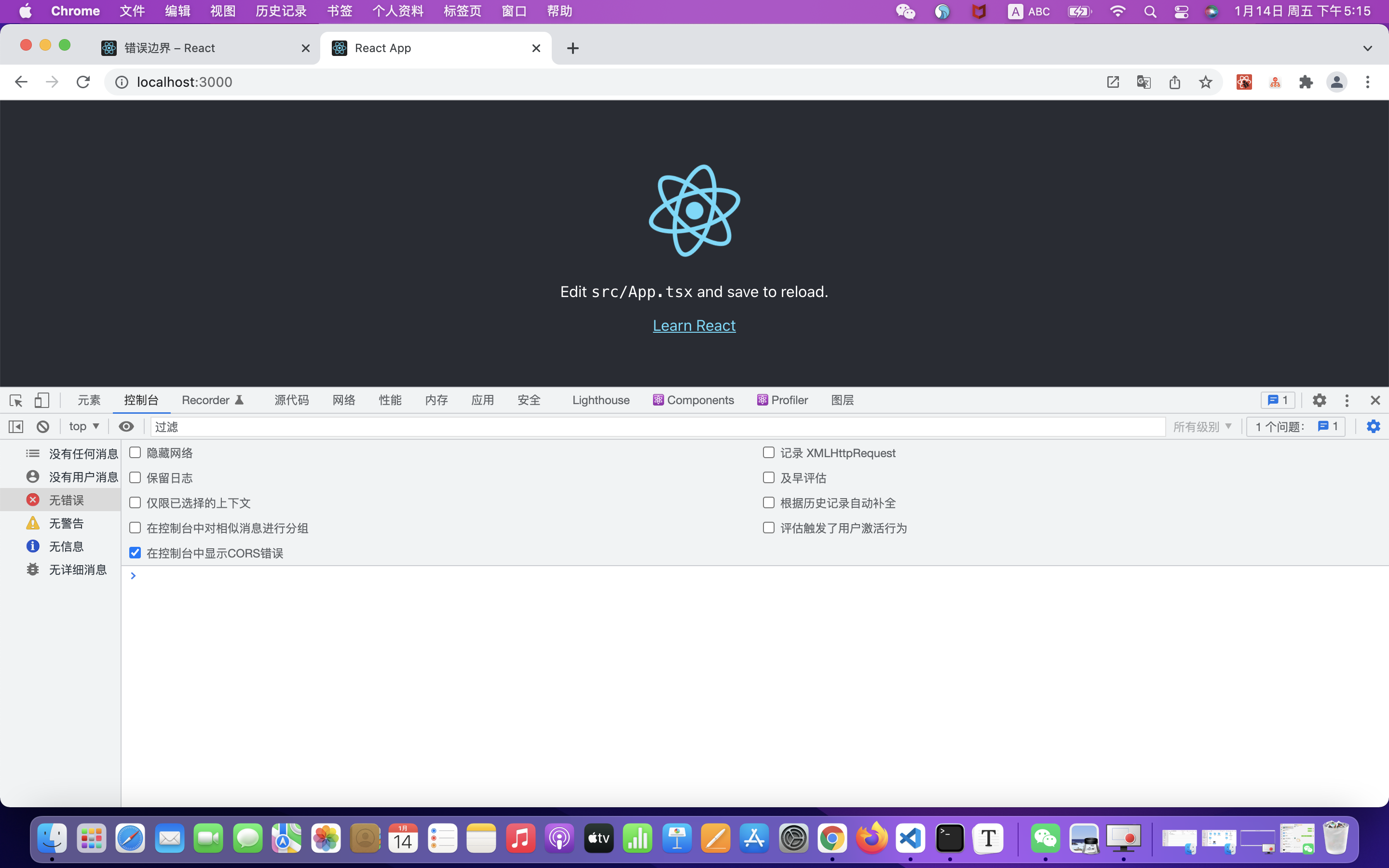The width and height of the screenshot is (1389, 868).
Task: Open the React DevTools extension icon
Action: (x=1244, y=82)
